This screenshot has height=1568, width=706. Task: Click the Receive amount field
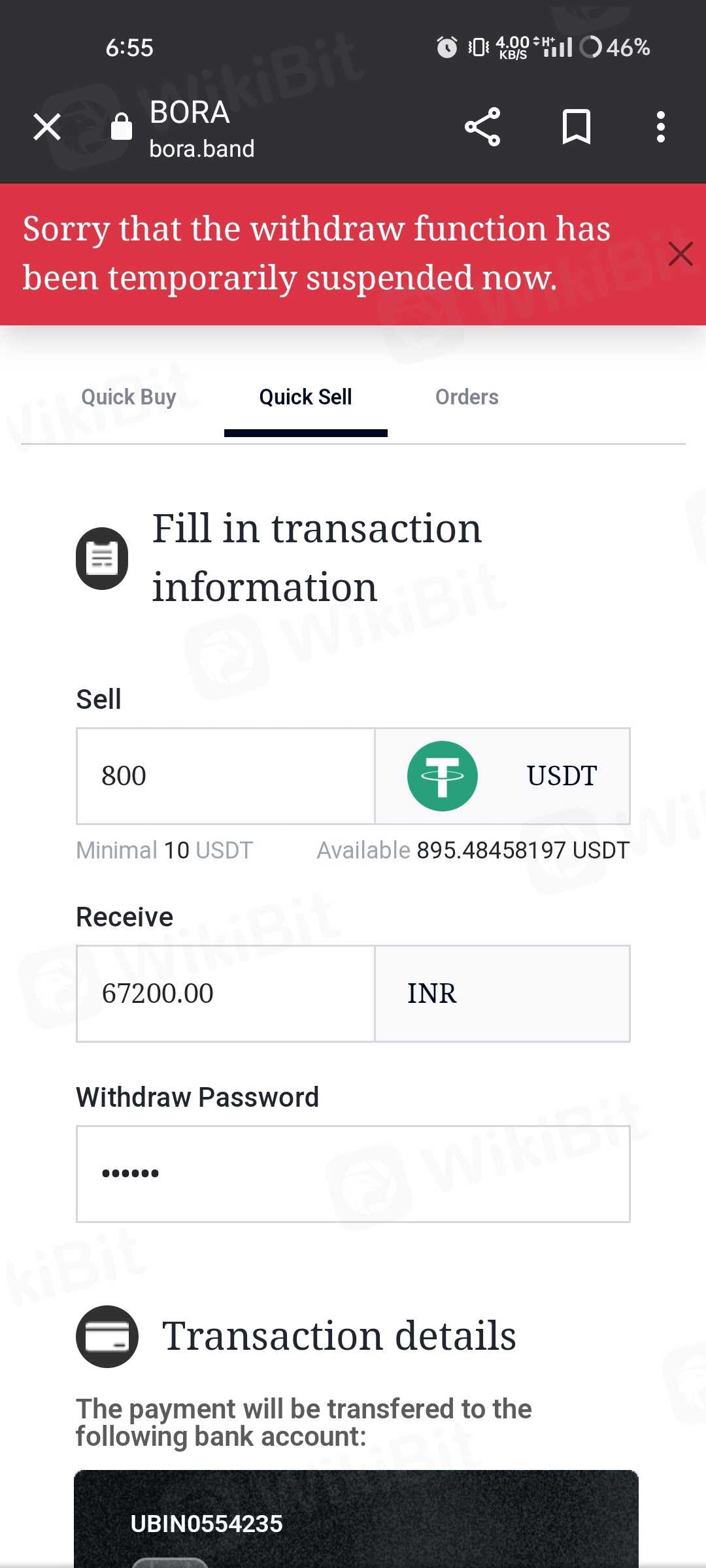(226, 994)
